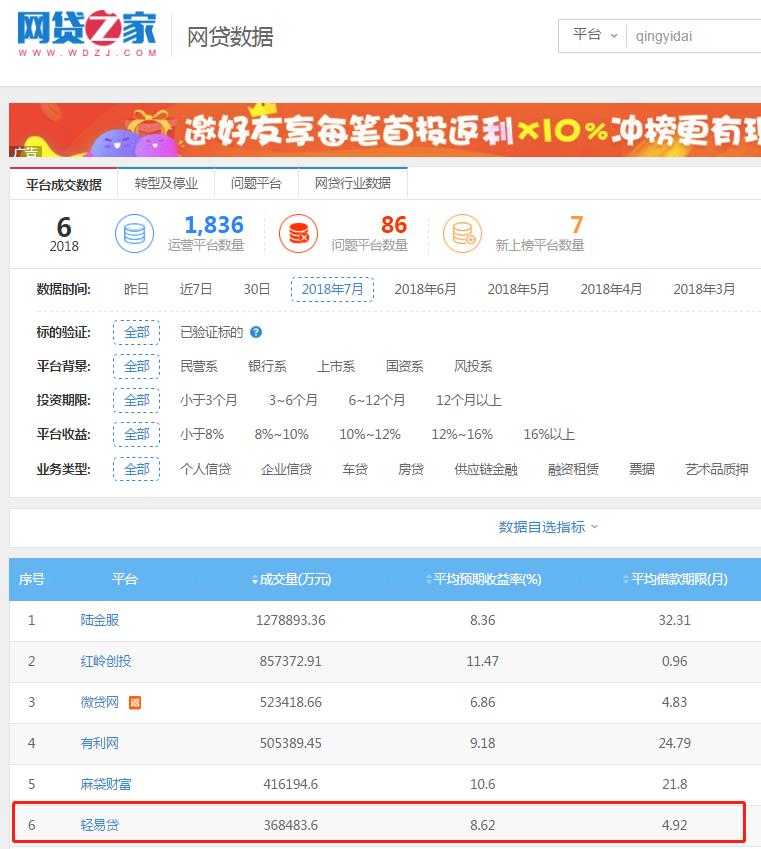
Task: Filter platform yield 8%~10%
Action: coord(282,435)
